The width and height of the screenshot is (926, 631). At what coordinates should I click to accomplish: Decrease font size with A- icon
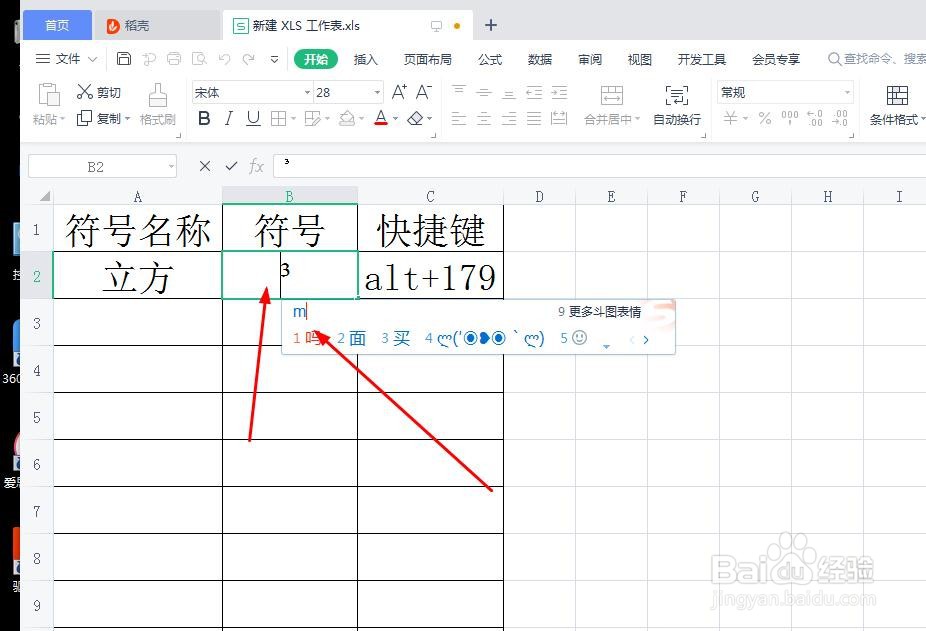[x=423, y=92]
